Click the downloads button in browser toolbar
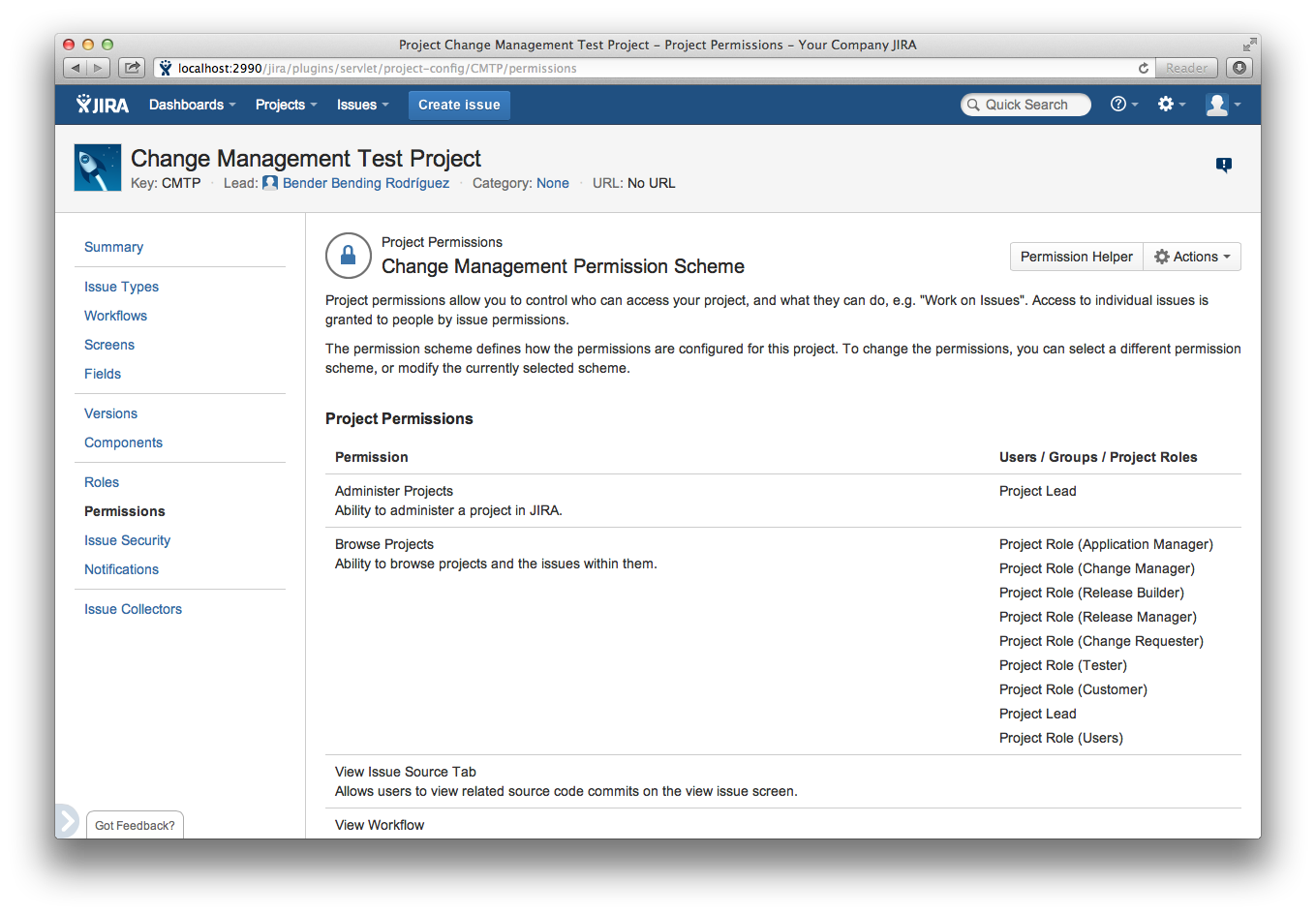1316x915 pixels. [1239, 68]
